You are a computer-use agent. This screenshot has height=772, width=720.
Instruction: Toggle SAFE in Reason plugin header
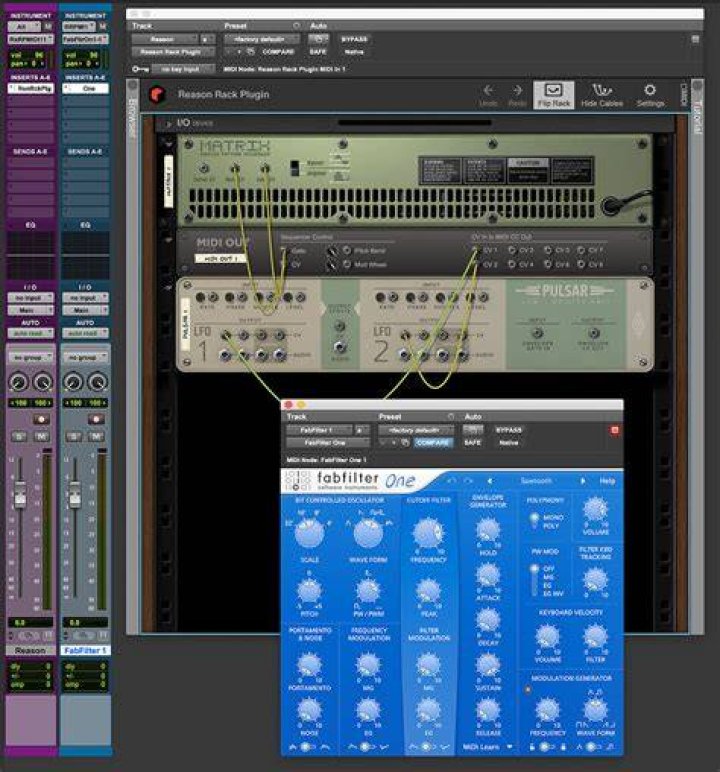(x=318, y=52)
